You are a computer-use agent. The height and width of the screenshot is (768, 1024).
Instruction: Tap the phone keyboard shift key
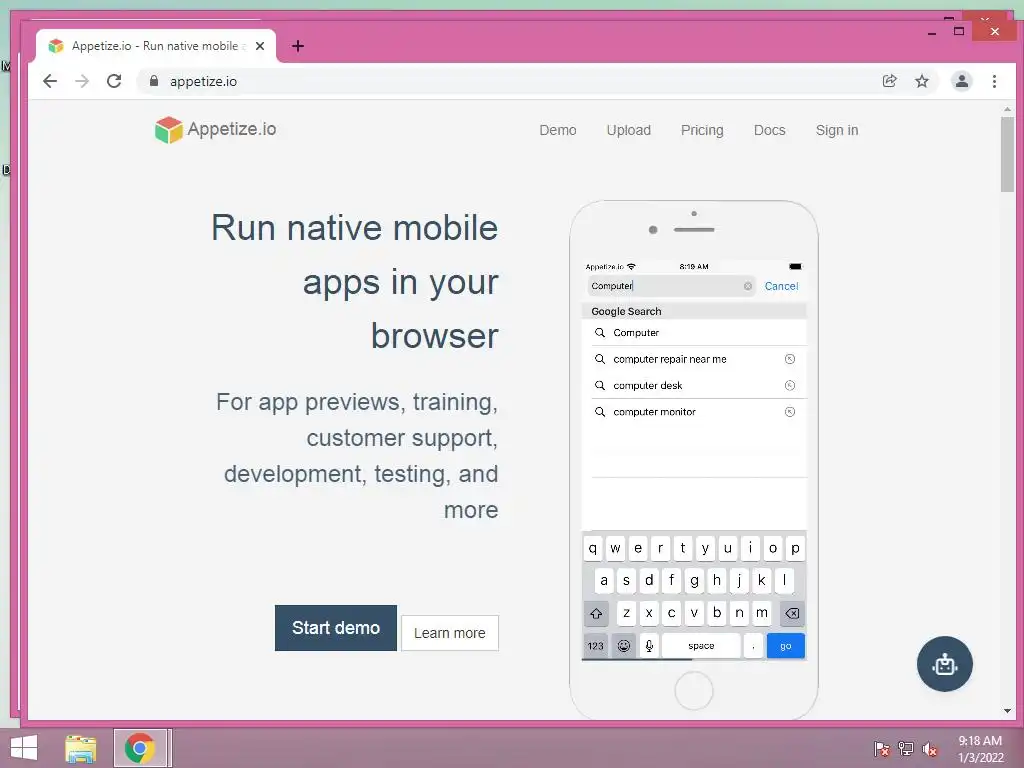[596, 613]
